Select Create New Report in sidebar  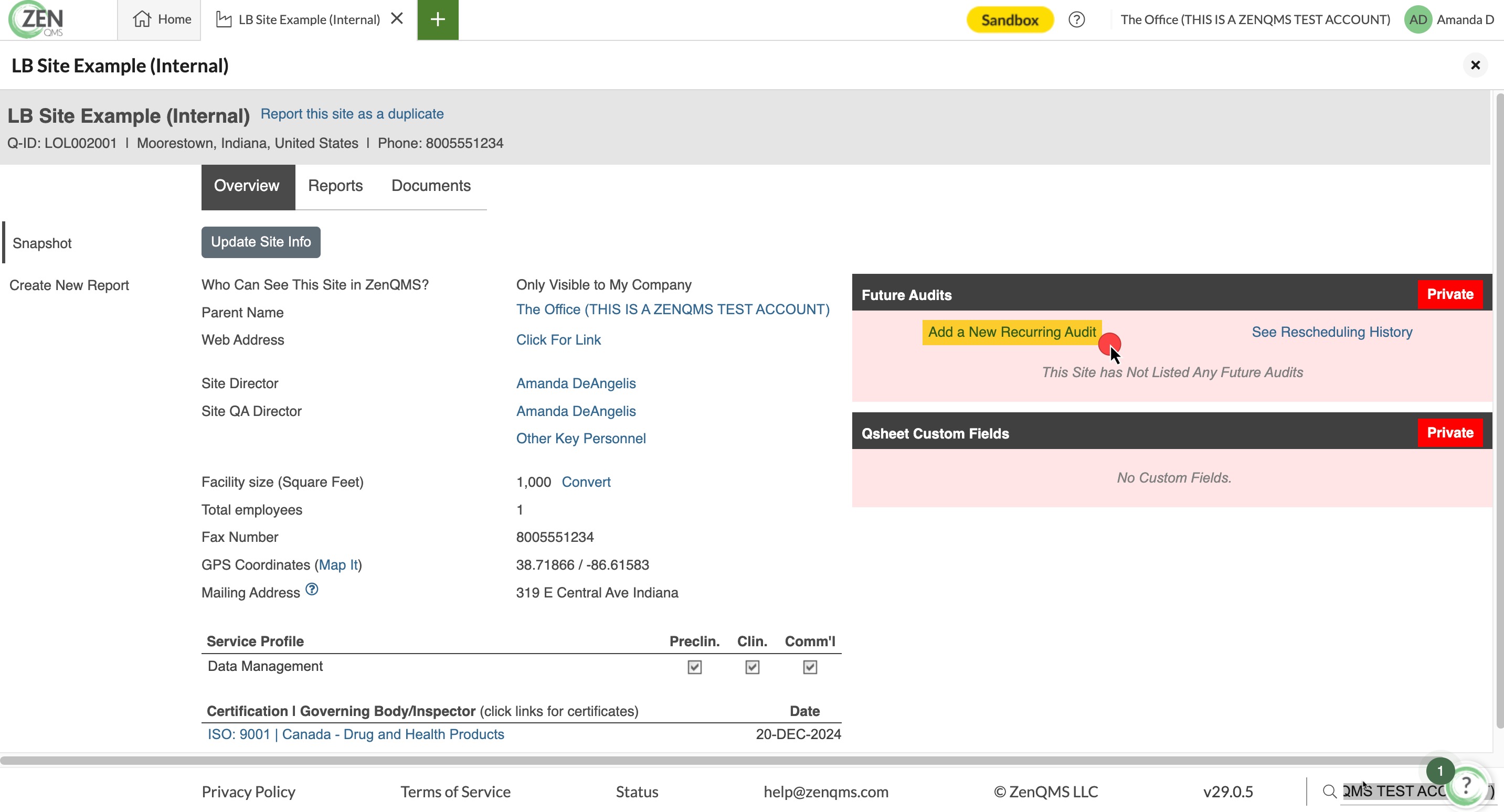[69, 285]
